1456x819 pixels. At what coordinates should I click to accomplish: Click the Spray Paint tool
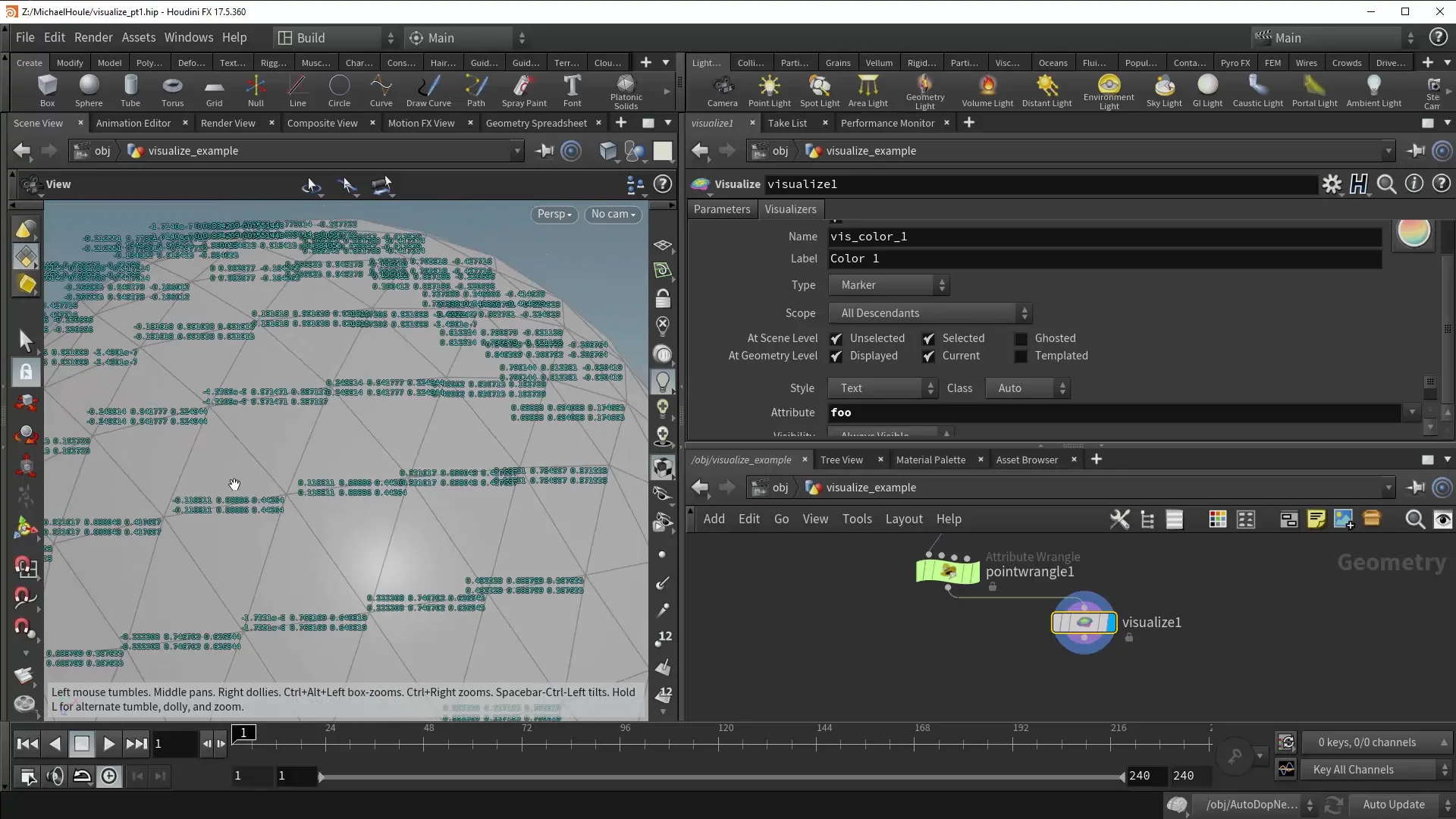(x=523, y=90)
